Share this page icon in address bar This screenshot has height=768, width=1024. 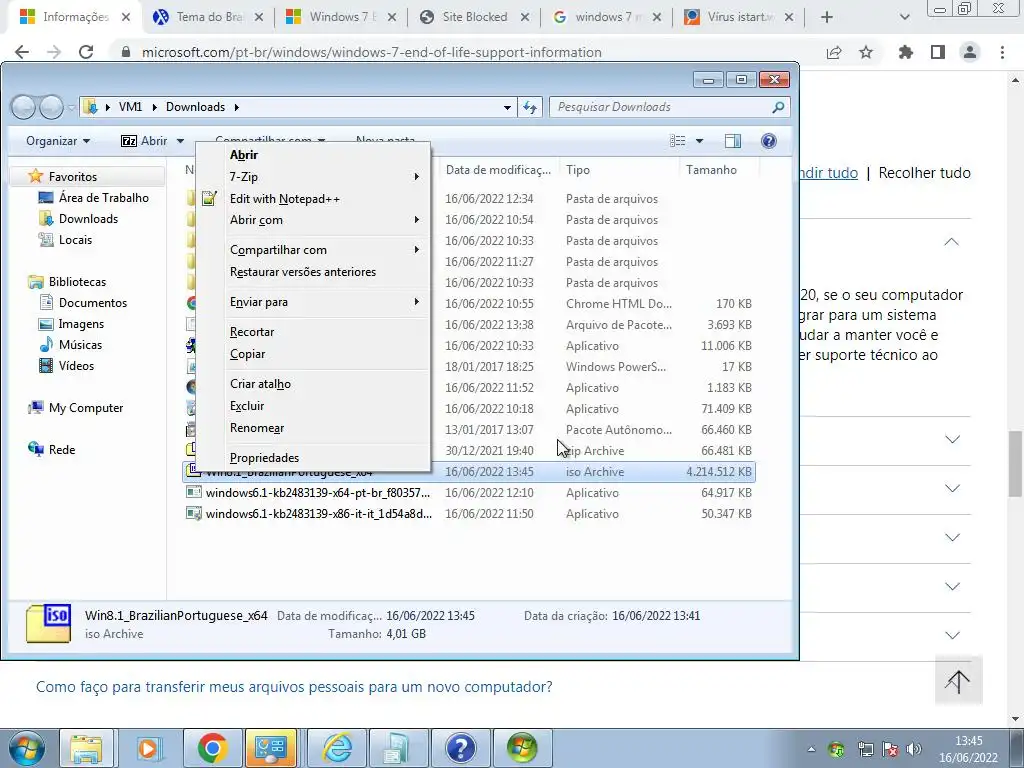click(834, 52)
